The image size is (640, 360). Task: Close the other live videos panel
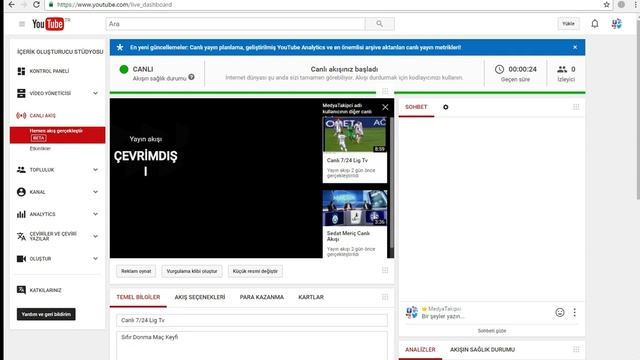click(x=385, y=107)
